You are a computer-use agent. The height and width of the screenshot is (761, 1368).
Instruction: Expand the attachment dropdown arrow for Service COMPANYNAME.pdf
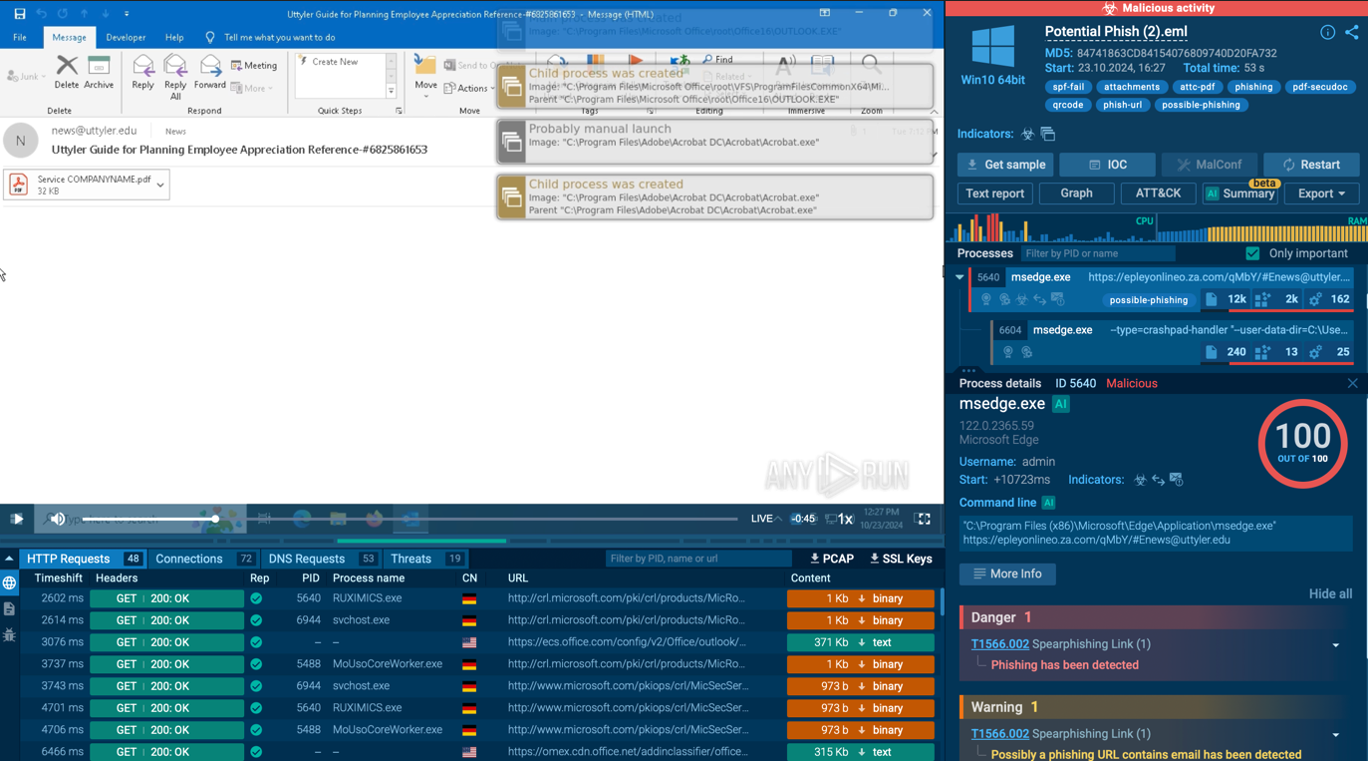click(x=160, y=184)
